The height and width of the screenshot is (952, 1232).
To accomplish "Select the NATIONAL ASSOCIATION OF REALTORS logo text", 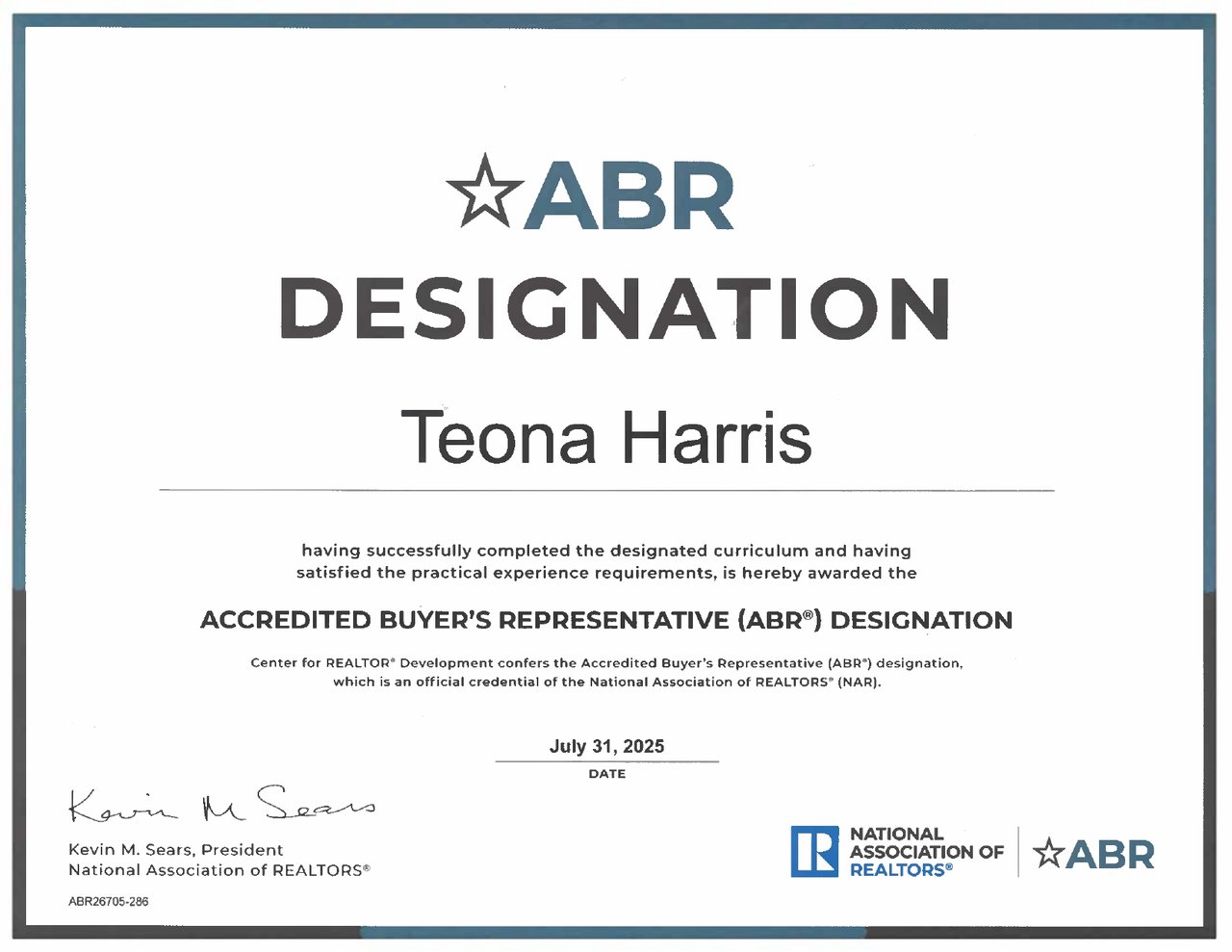I will click(x=924, y=852).
